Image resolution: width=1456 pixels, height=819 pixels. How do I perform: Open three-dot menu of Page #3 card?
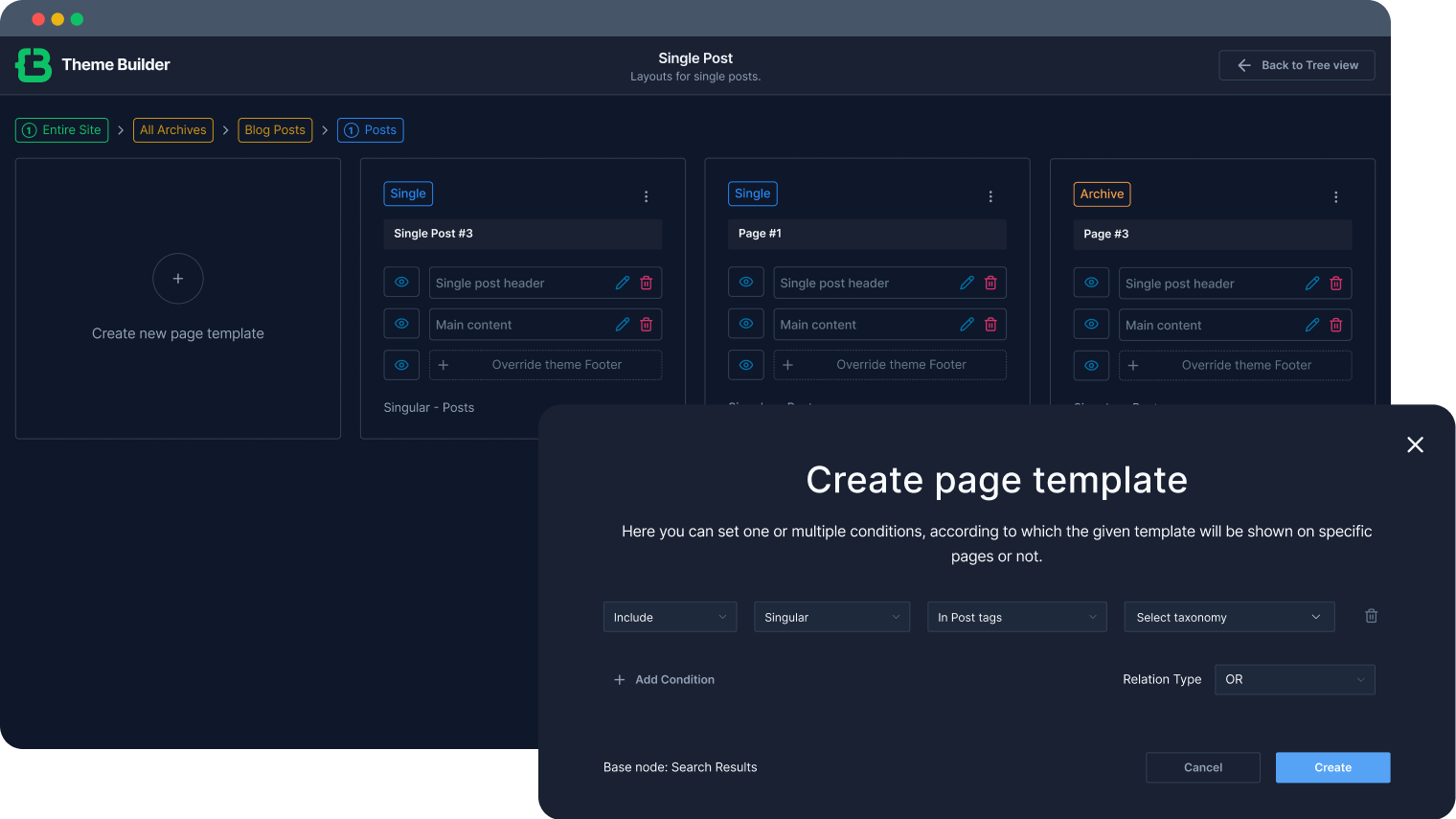click(x=1336, y=197)
